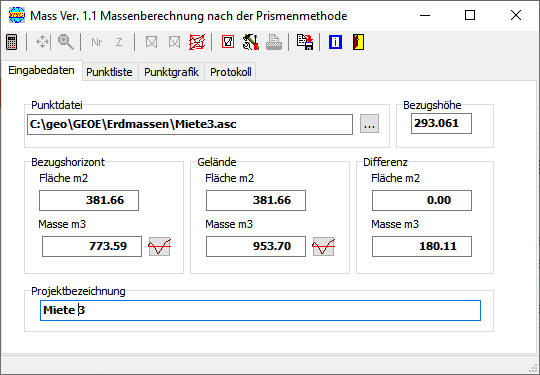This screenshot has height=375, width=540.
Task: Click the calculator icon in the toolbar
Action: (x=12, y=42)
